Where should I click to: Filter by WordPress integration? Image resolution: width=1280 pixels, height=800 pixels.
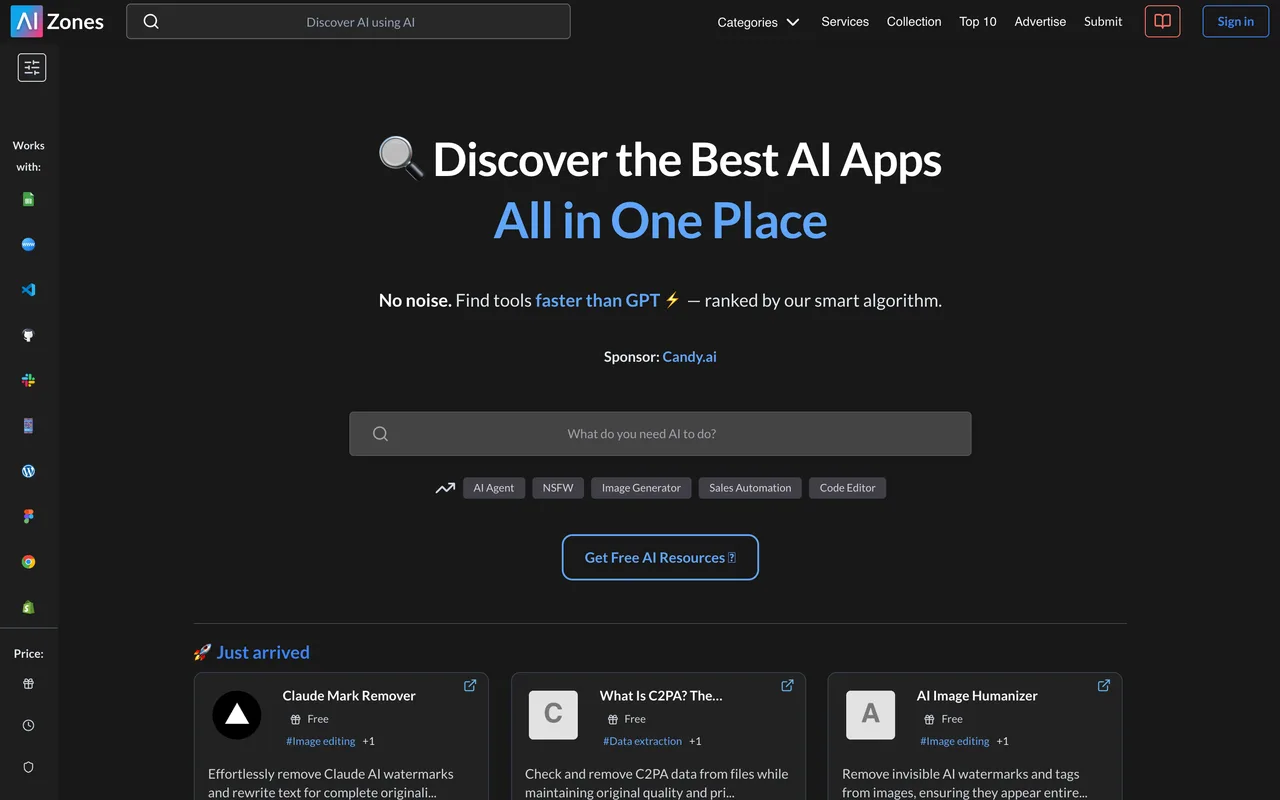tap(28, 471)
